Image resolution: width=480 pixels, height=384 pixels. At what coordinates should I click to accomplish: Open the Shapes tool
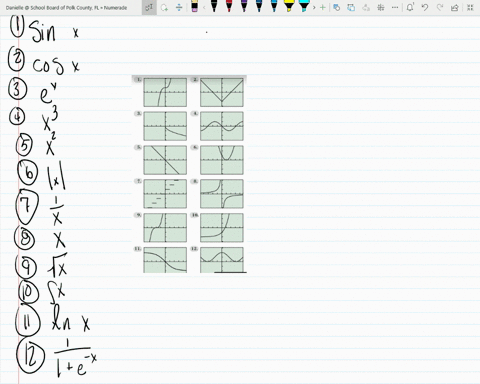pos(337,7)
